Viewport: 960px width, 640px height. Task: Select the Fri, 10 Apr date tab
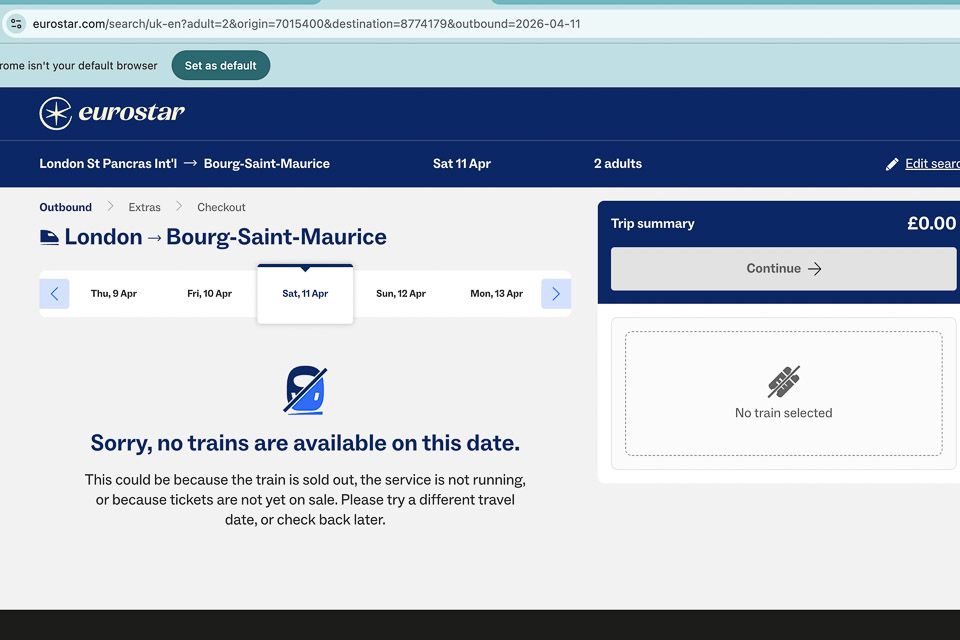pos(209,294)
